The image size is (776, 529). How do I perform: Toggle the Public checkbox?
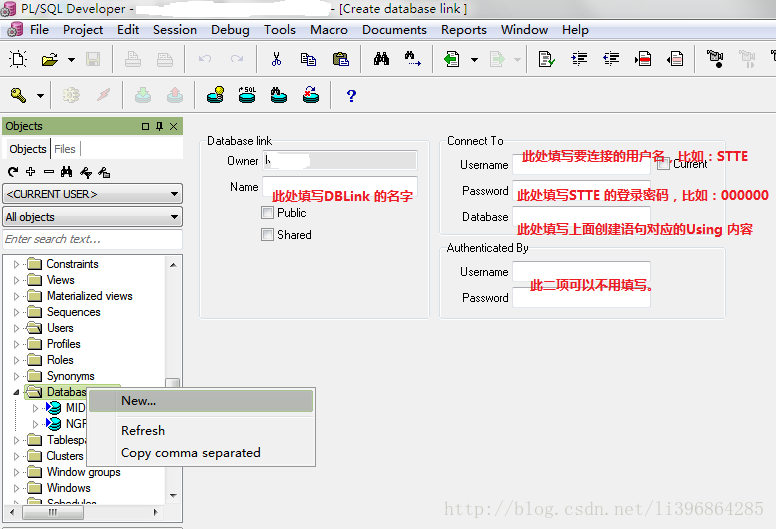[267, 213]
